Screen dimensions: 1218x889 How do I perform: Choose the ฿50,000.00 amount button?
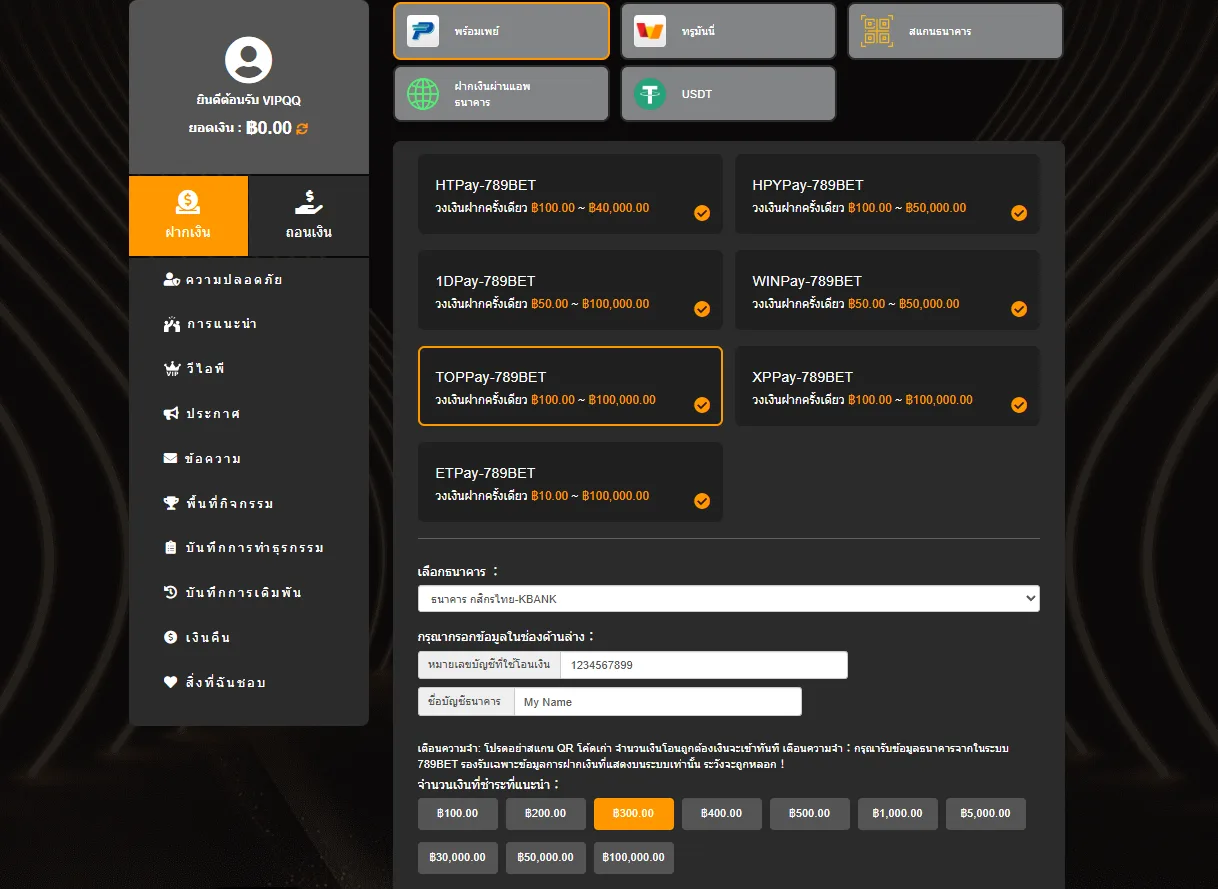[x=546, y=858]
